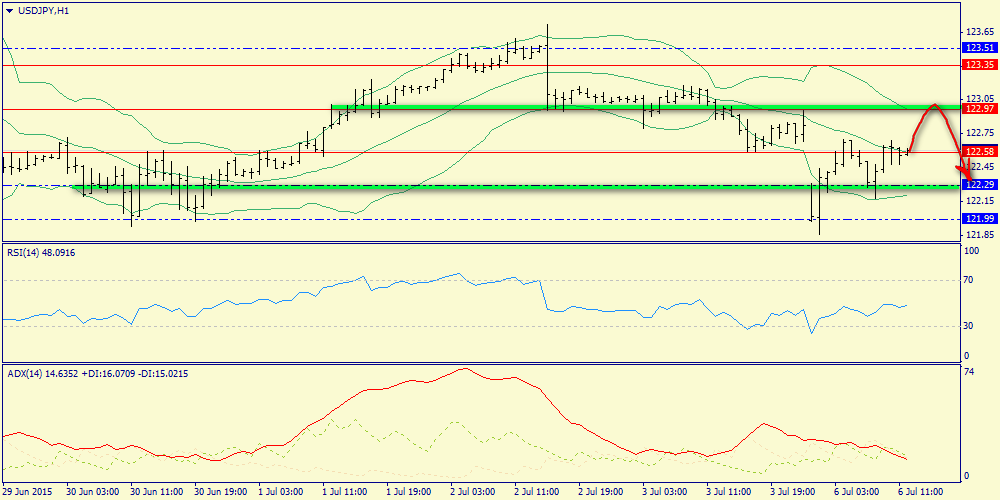This screenshot has height=500, width=1000.
Task: Select the 123.51 blue price label
Action: 979,48
